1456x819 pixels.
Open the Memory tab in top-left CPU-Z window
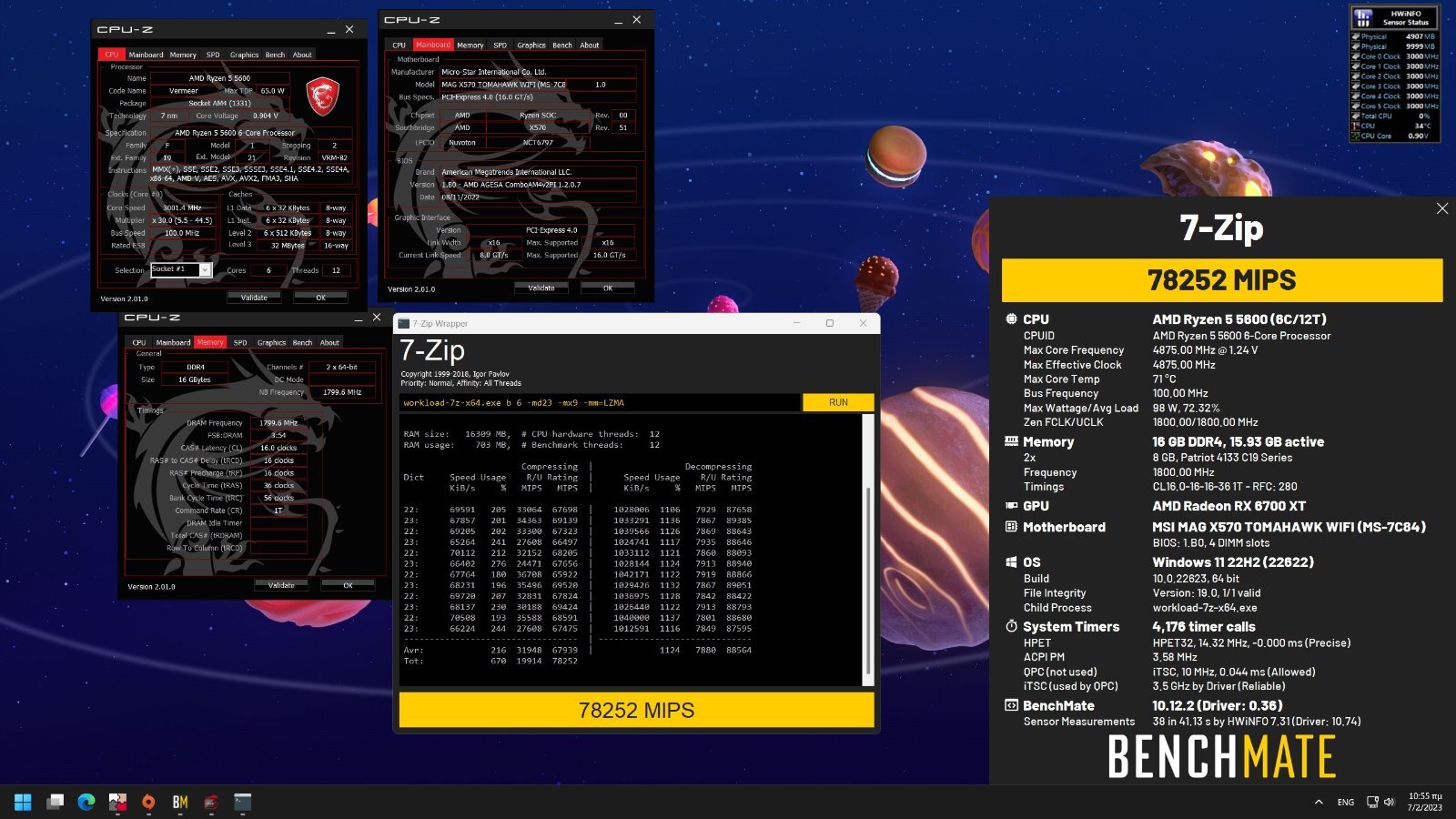183,55
